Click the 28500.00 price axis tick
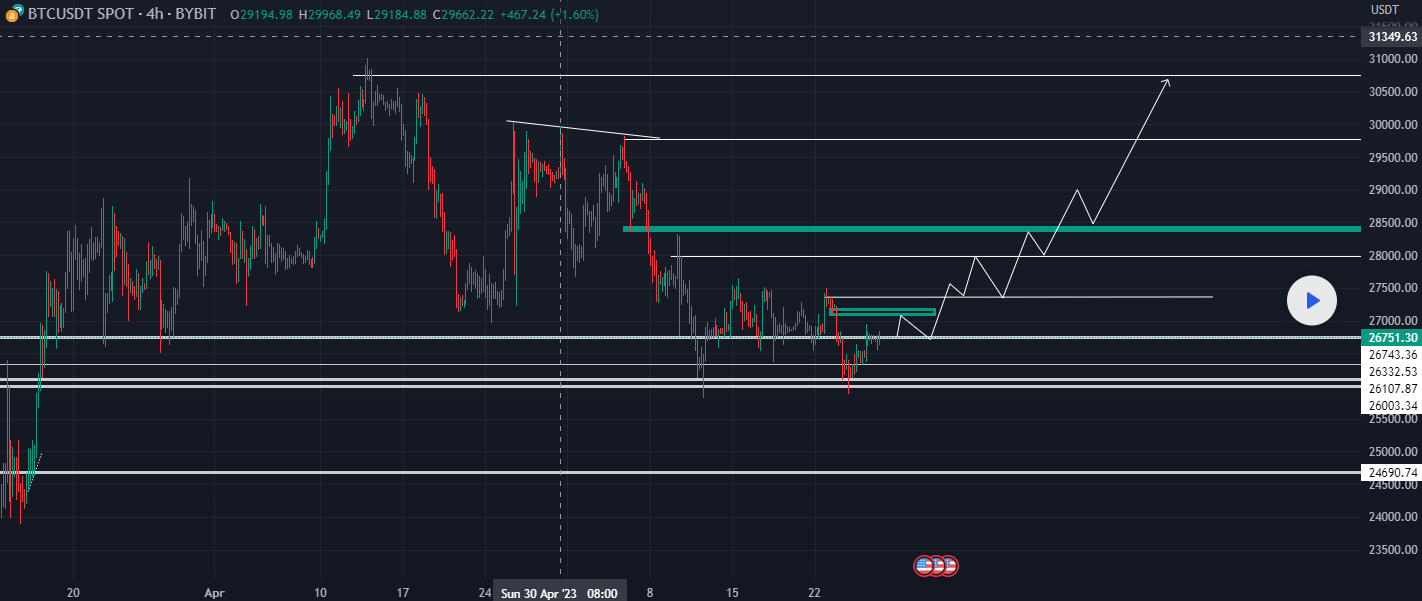 coord(1392,223)
